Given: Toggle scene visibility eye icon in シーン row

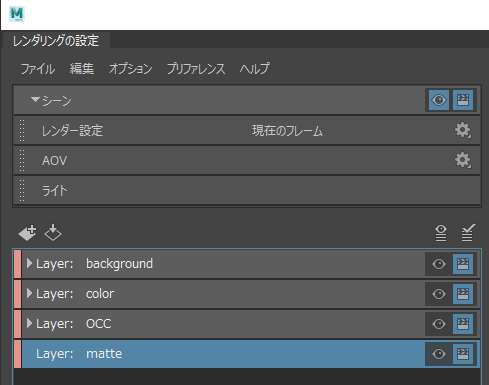Looking at the screenshot, I should point(439,100).
